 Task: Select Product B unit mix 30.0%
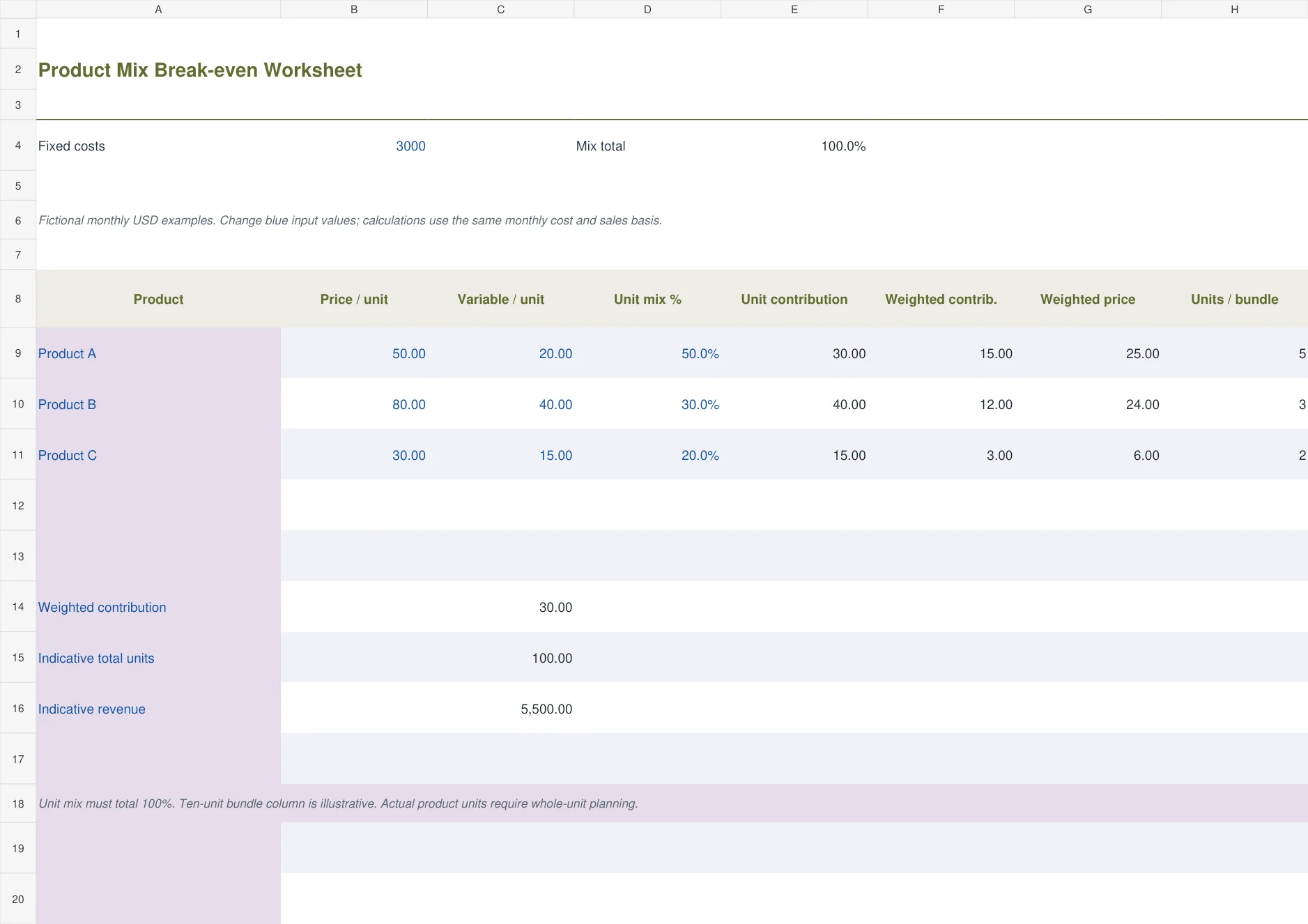pos(647,404)
